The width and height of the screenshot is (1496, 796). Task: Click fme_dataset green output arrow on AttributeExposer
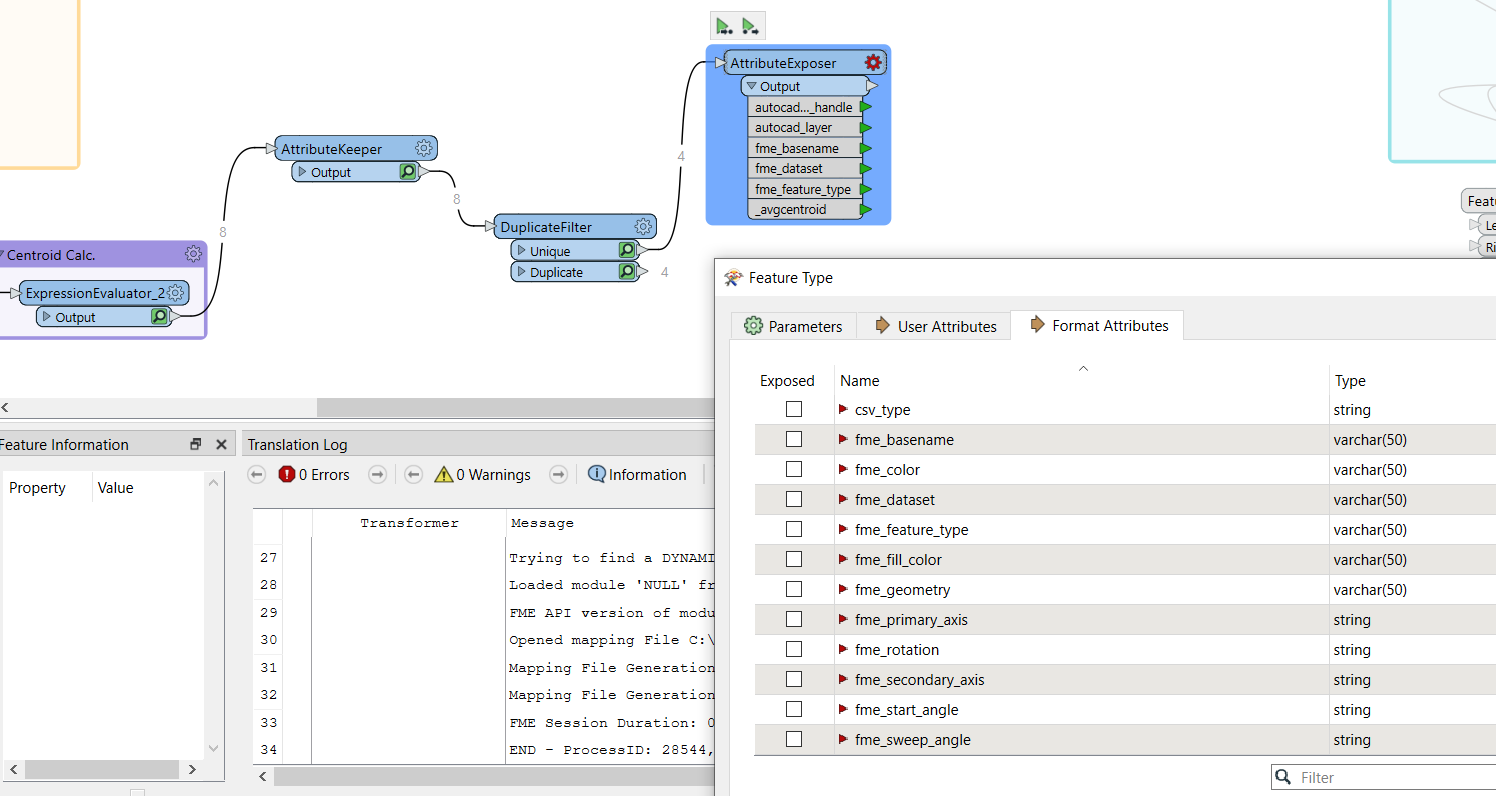point(866,168)
